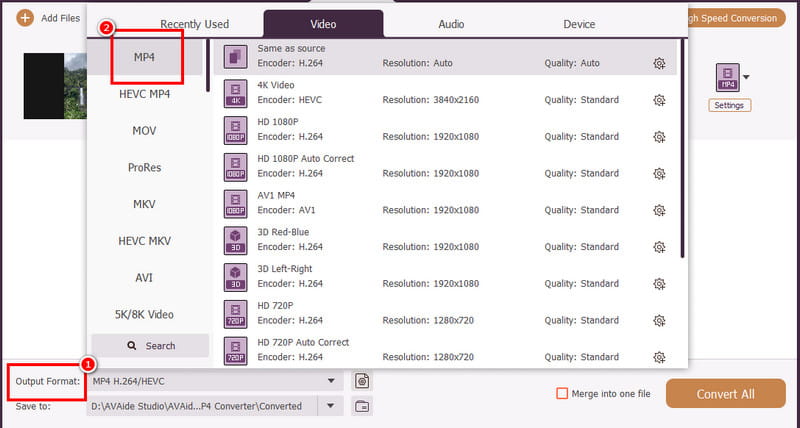Click the Settings button under format icon

pos(730,105)
